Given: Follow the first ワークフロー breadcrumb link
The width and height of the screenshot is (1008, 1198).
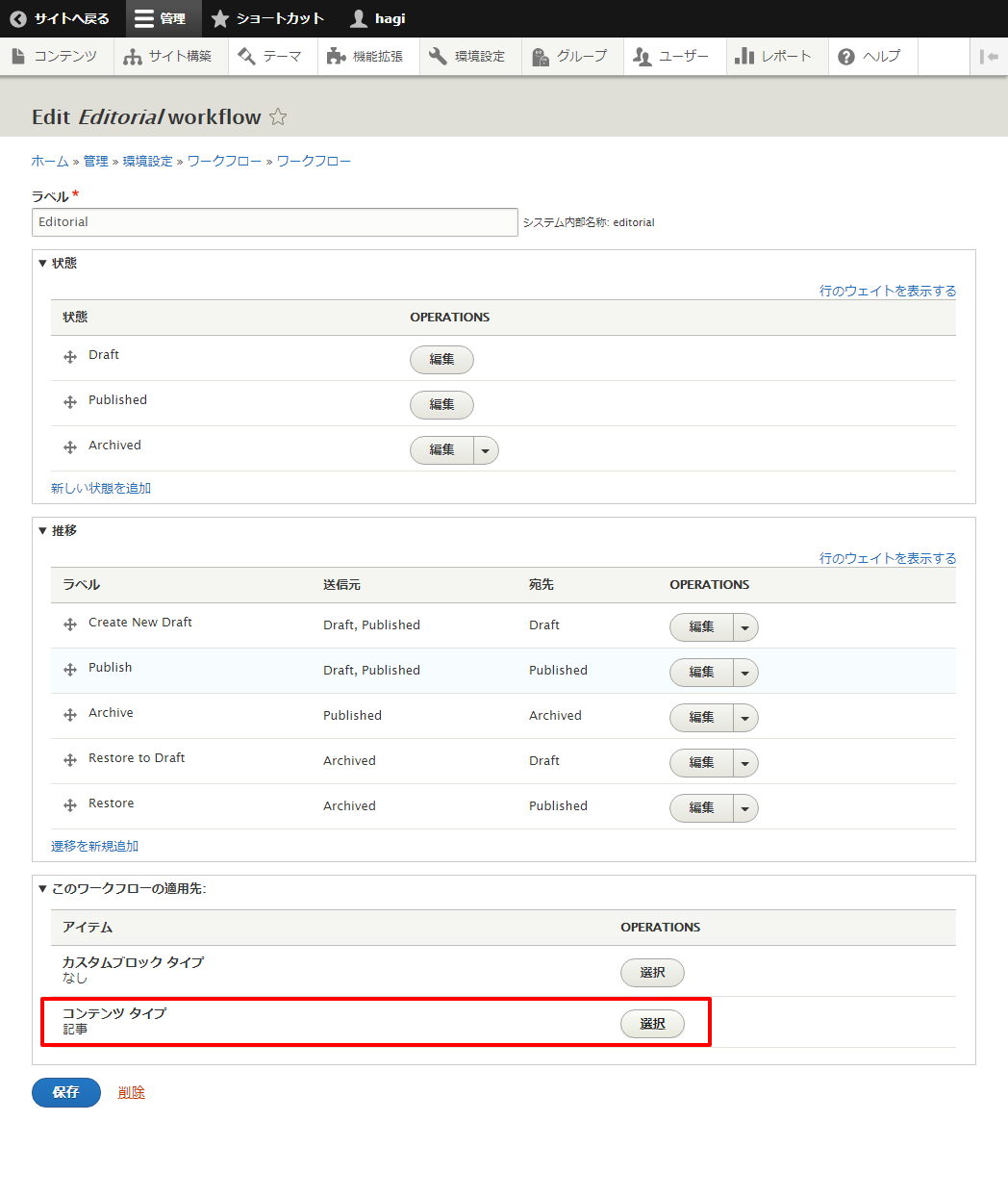Looking at the screenshot, I should pyautogui.click(x=224, y=161).
